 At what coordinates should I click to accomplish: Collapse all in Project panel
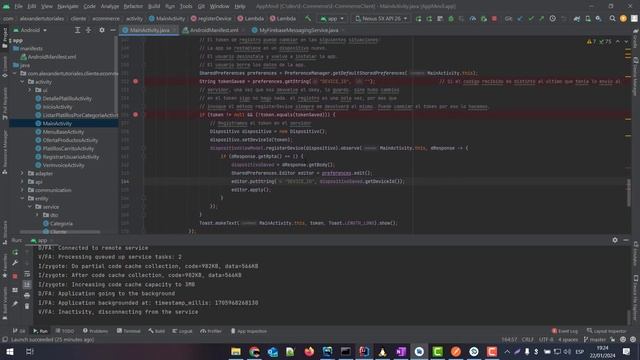(88, 30)
